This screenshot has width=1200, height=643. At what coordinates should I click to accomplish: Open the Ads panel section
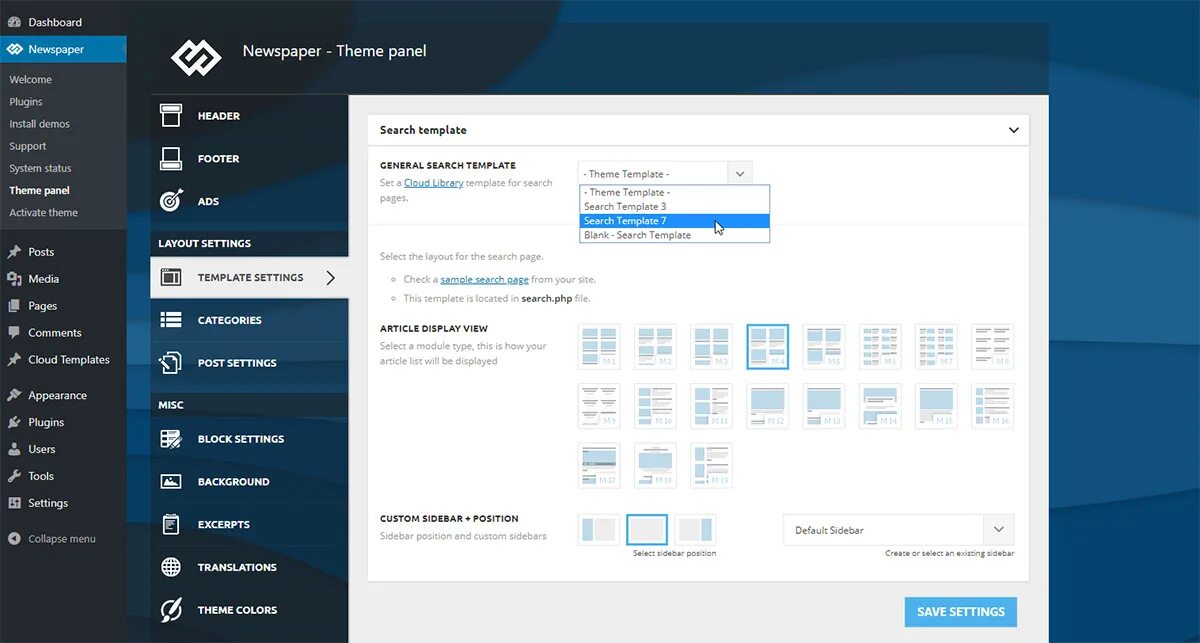click(249, 201)
